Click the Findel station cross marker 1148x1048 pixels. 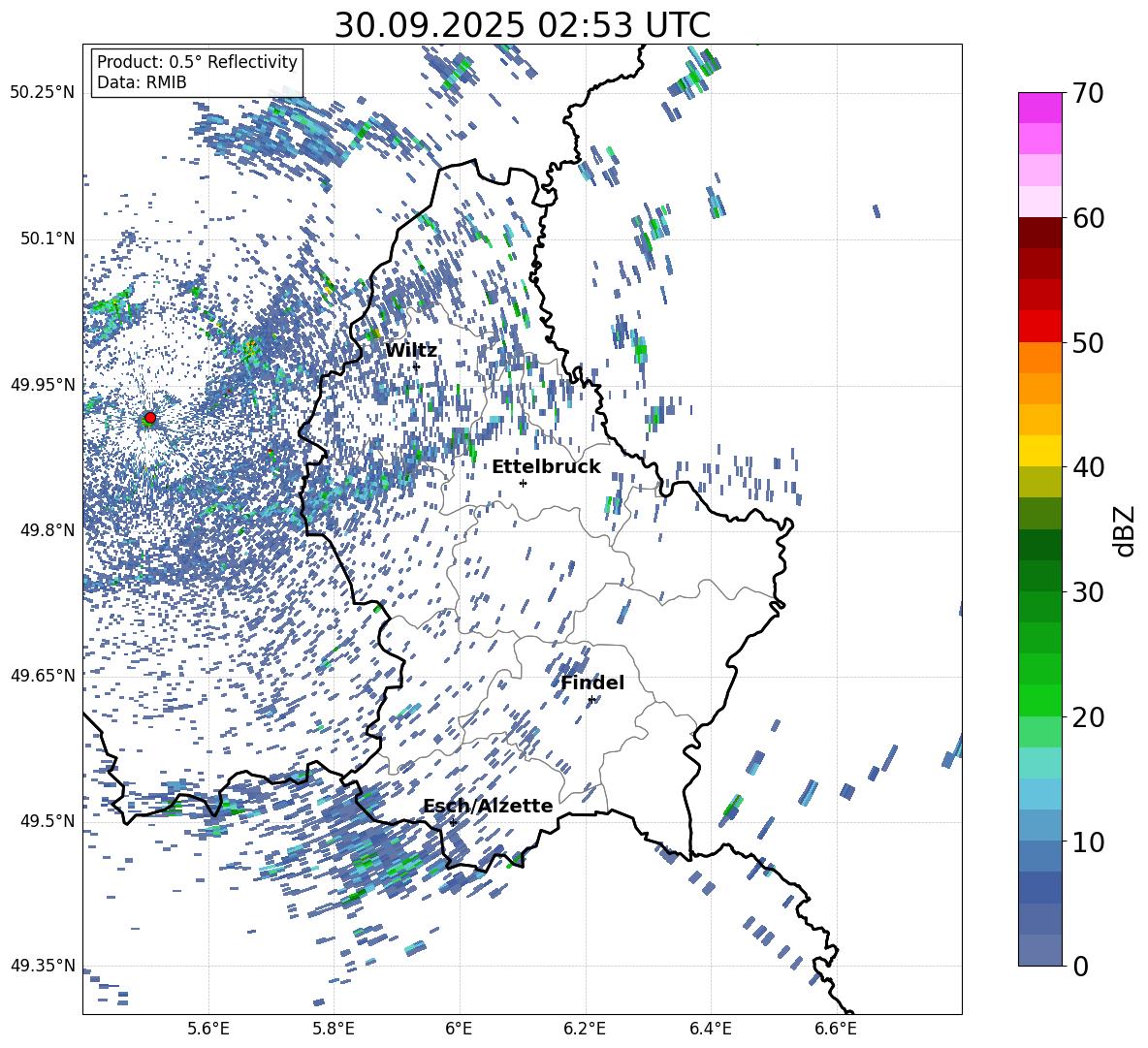[x=591, y=700]
